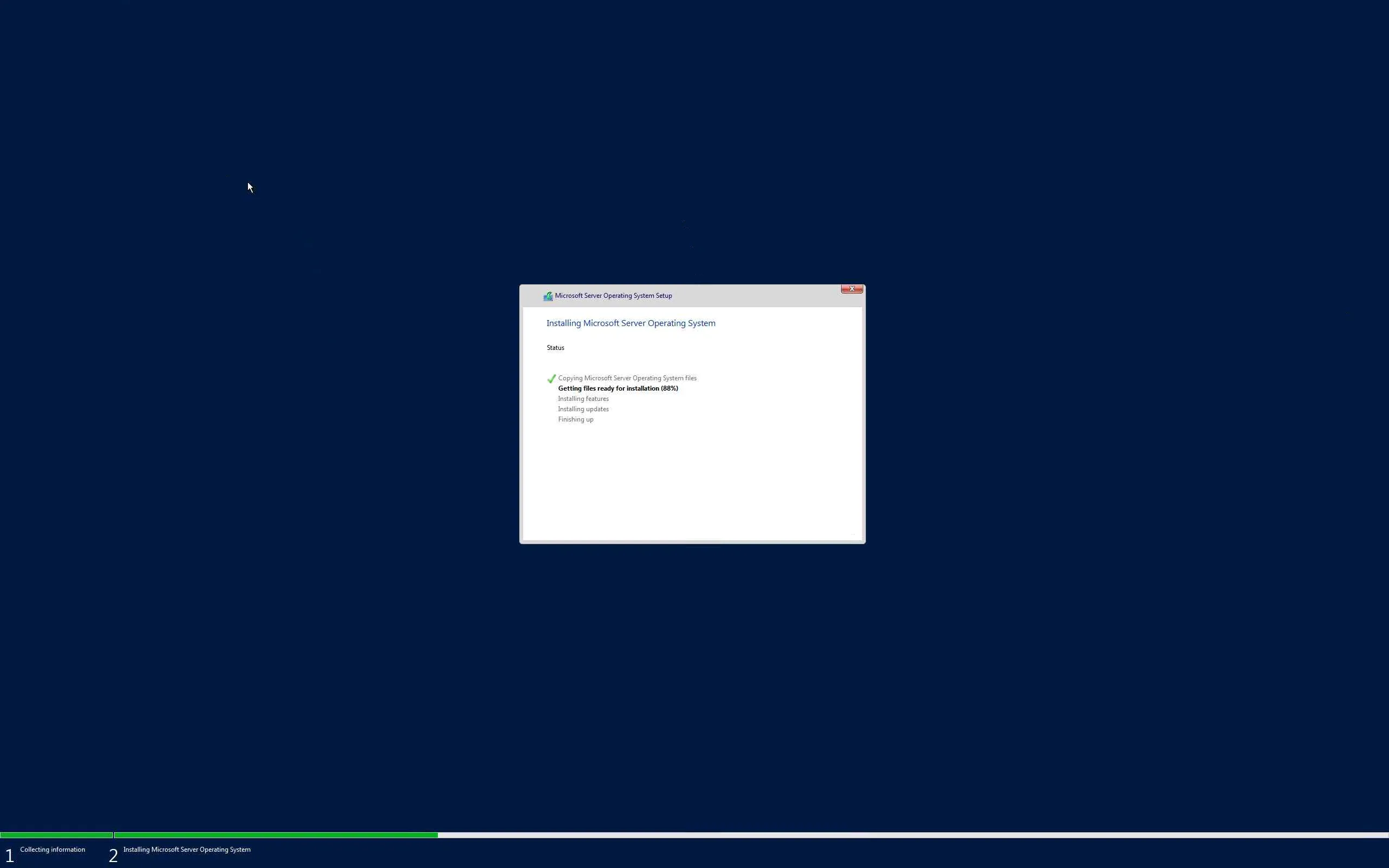Viewport: 1389px width, 868px height.
Task: Click the dialog title 'Microsoft Server Operating System Setup'
Action: click(x=613, y=296)
